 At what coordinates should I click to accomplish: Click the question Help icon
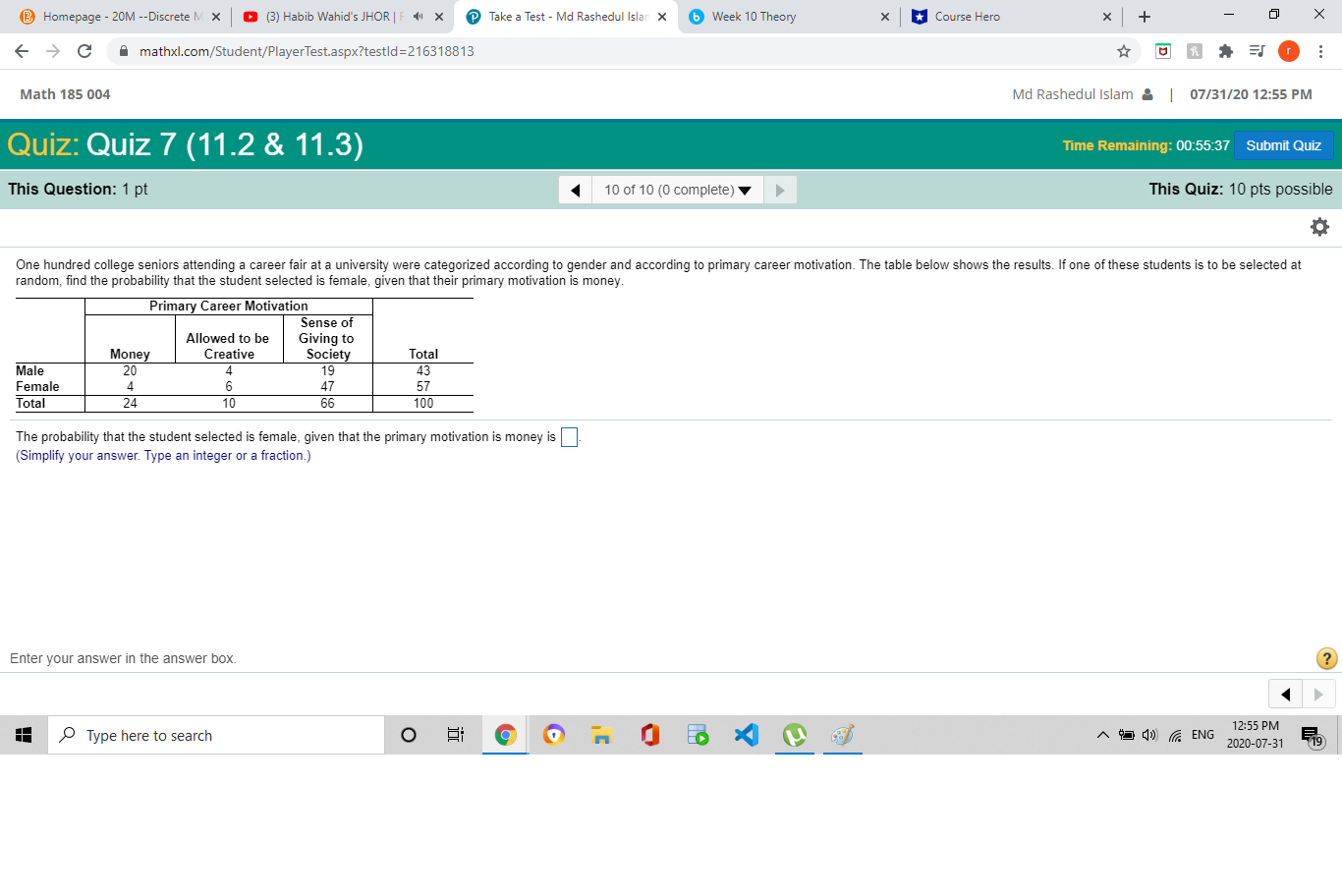pyautogui.click(x=1325, y=658)
